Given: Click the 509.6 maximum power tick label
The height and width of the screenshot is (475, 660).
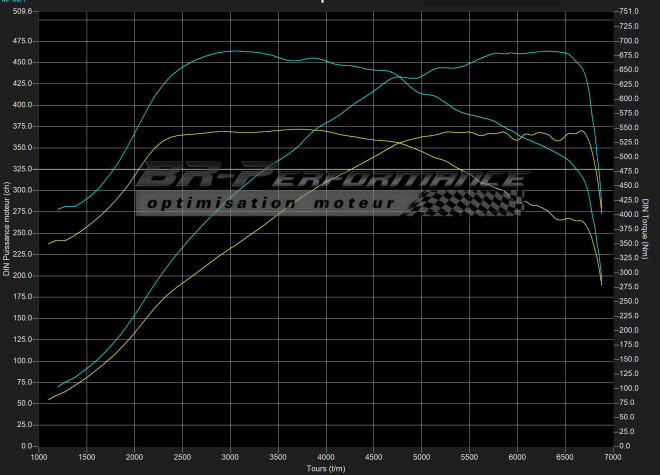Looking at the screenshot, I should tap(20, 12).
